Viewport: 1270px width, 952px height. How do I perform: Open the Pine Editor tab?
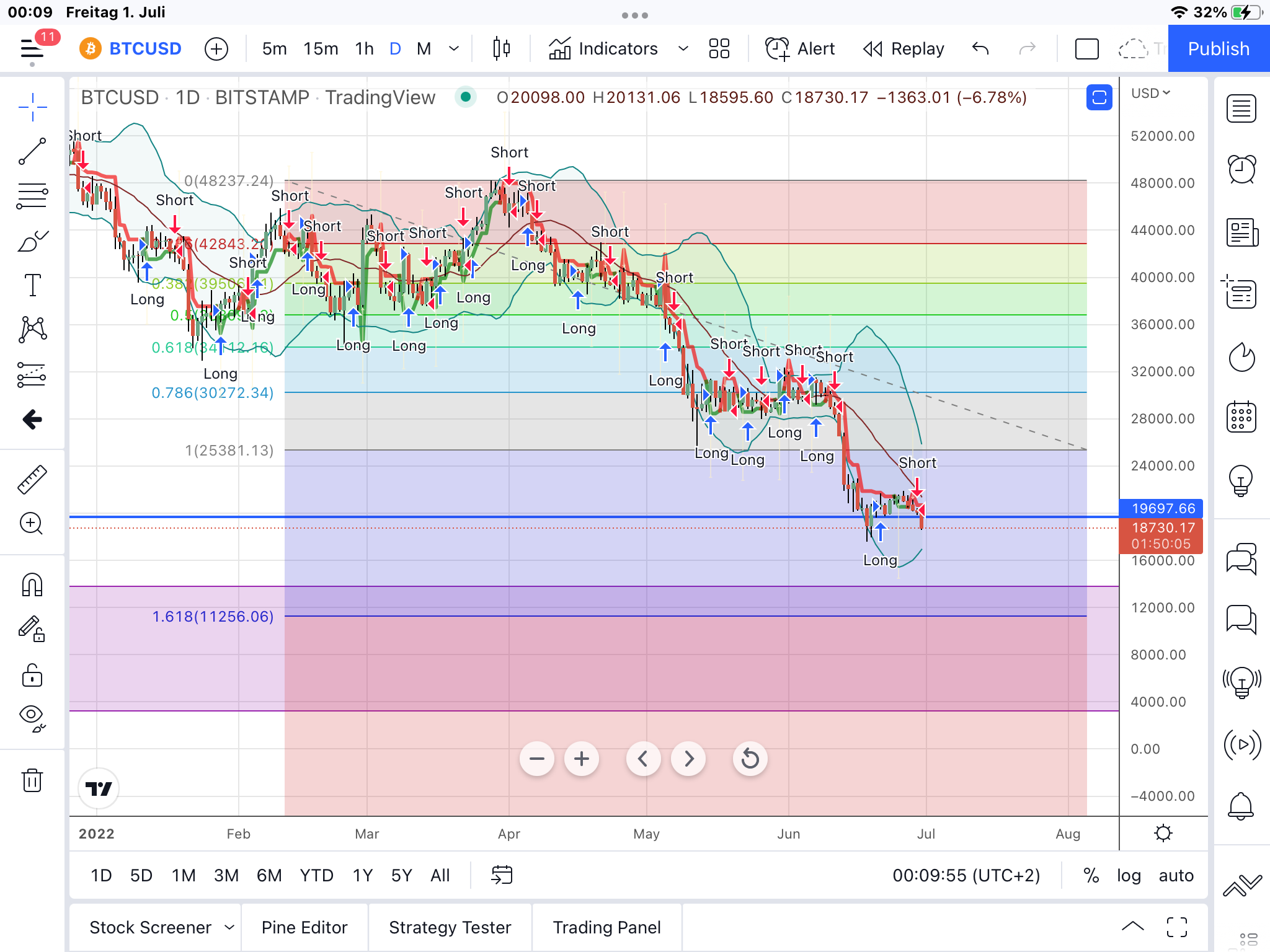[x=304, y=927]
